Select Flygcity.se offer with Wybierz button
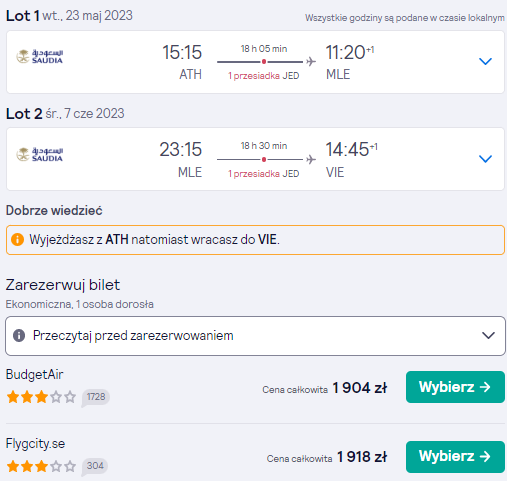Viewport: 507px width, 481px height. [x=455, y=457]
